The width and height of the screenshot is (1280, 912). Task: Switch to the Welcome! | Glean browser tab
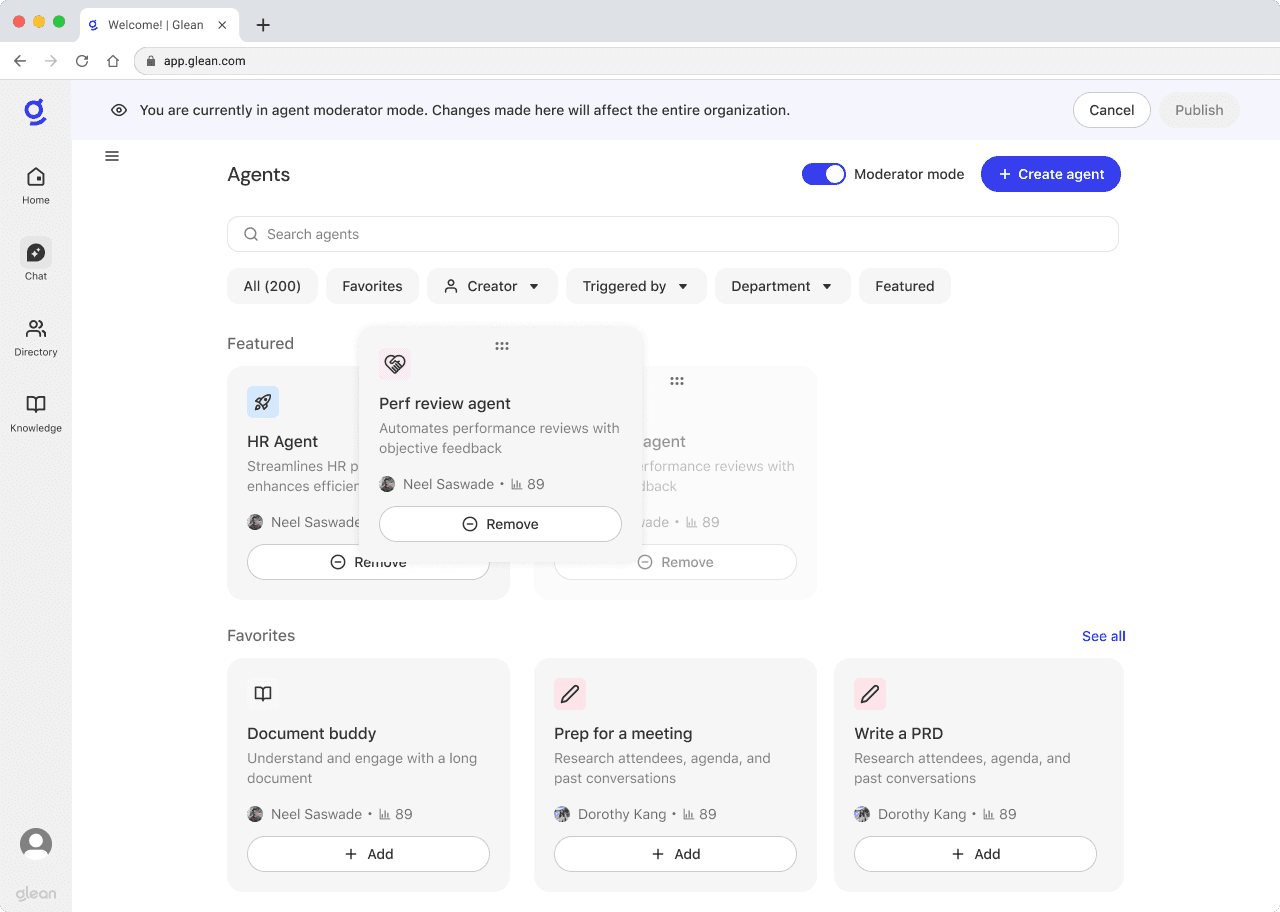click(157, 25)
